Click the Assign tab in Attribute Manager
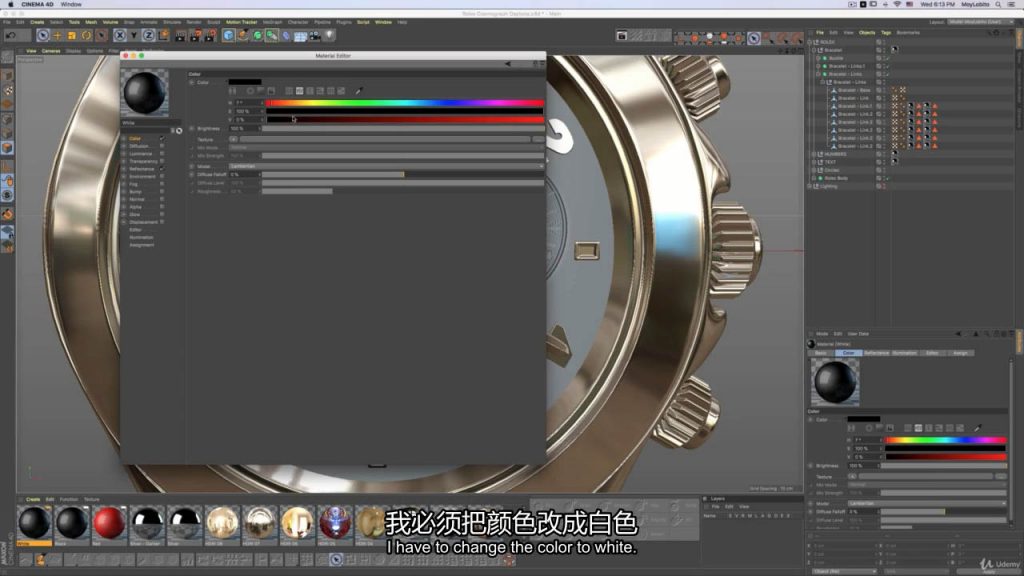Image resolution: width=1024 pixels, height=576 pixels. point(960,353)
